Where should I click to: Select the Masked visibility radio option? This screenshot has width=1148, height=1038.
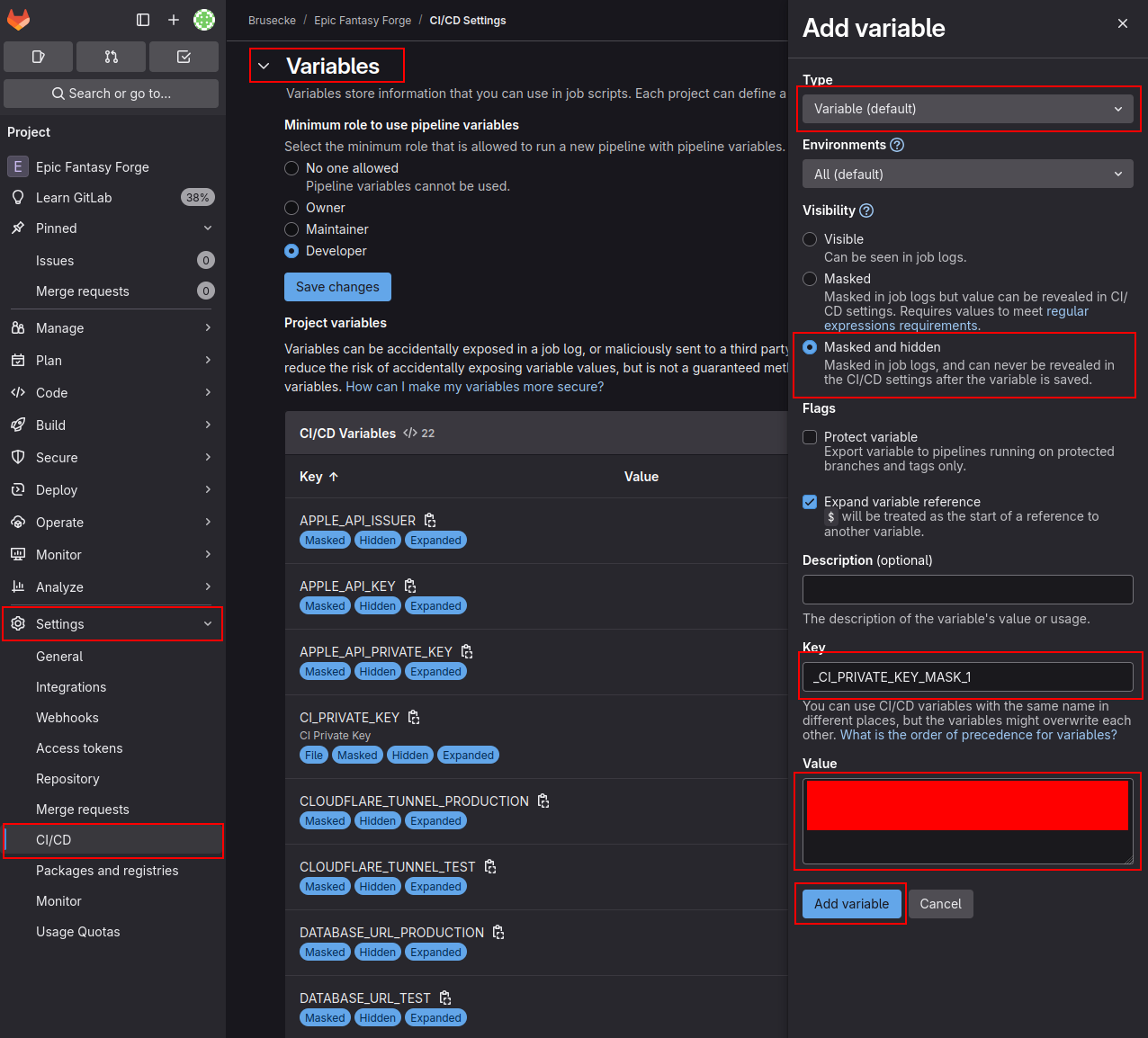[x=810, y=279]
